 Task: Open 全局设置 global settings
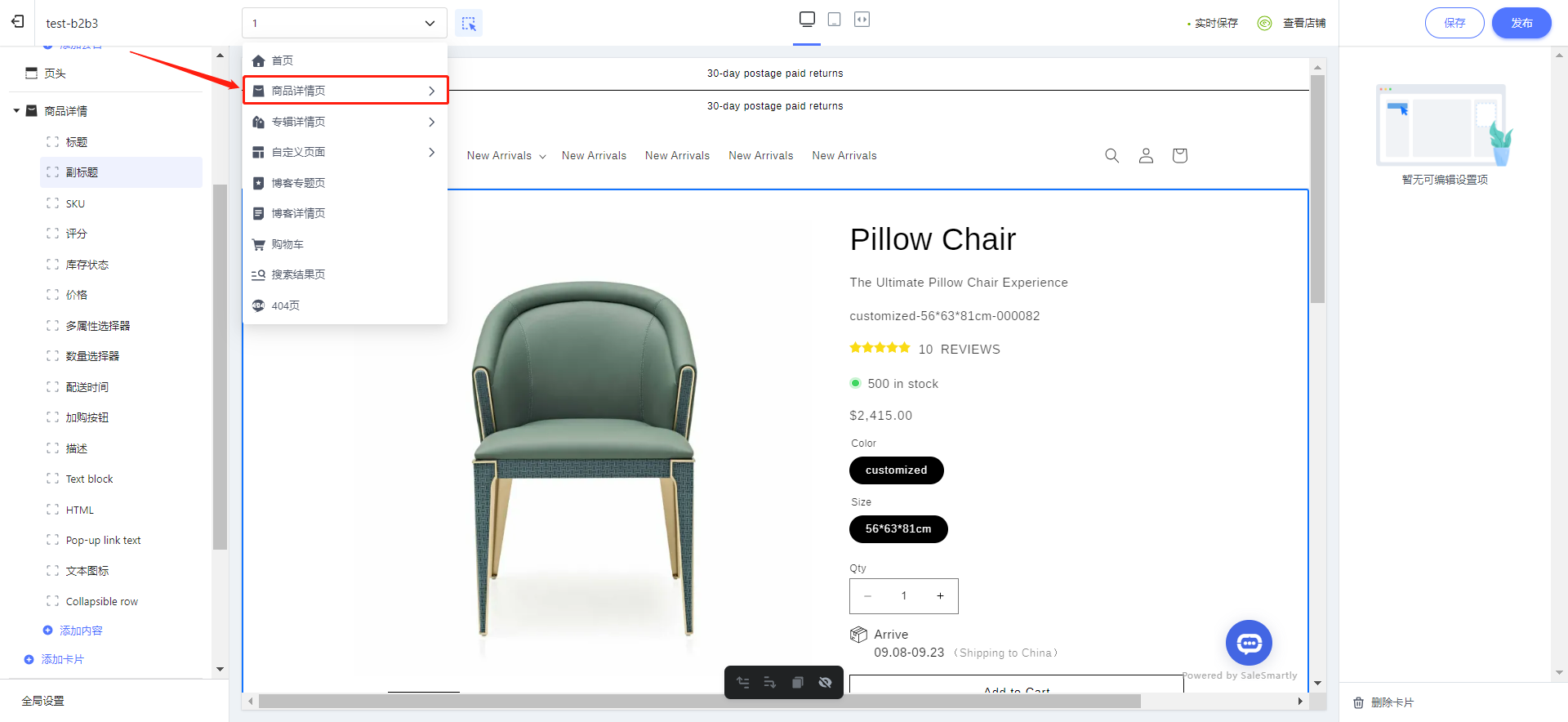click(42, 701)
